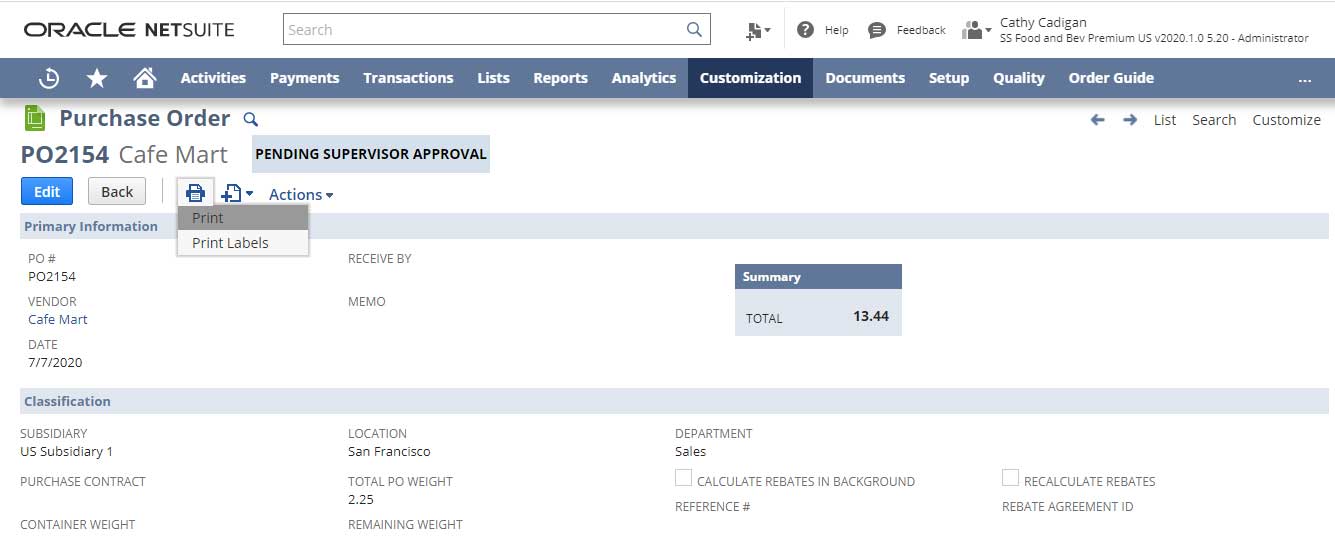
Task: Click the Purchase Order record icon
Action: pos(35,118)
